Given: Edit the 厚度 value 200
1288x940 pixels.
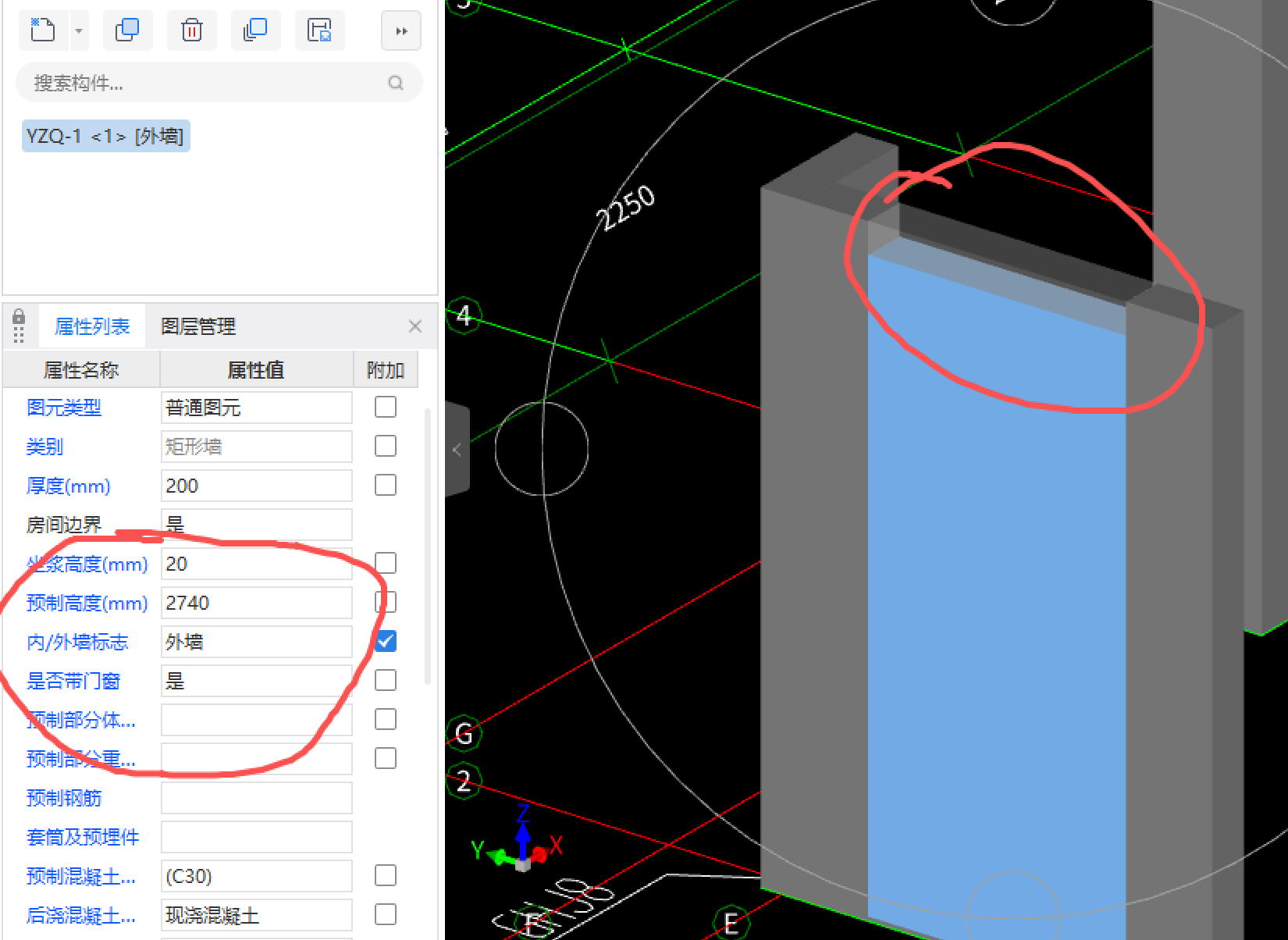Looking at the screenshot, I should pyautogui.click(x=257, y=486).
